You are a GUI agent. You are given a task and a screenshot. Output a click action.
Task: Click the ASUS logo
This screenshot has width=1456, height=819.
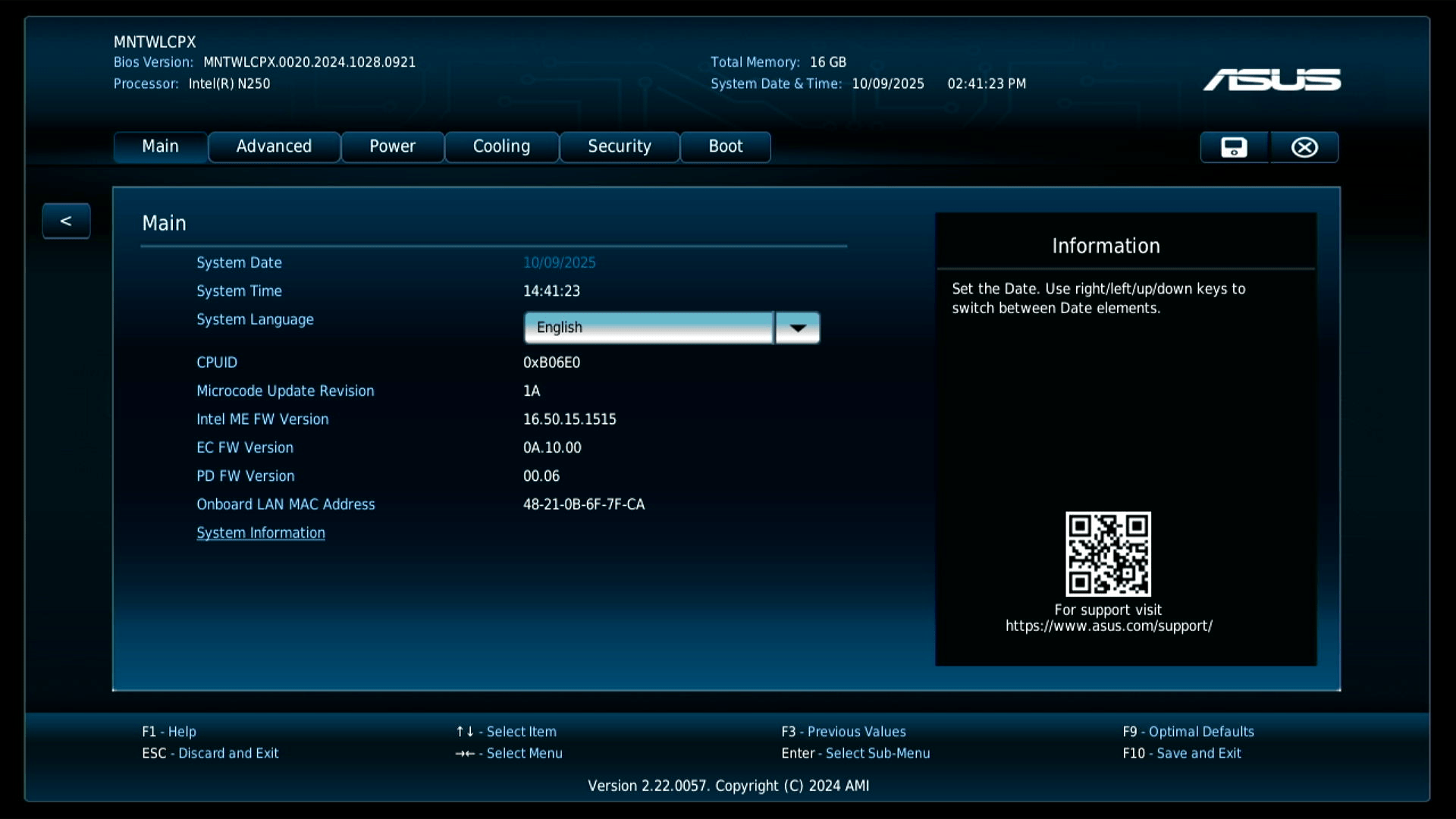pyautogui.click(x=1272, y=80)
